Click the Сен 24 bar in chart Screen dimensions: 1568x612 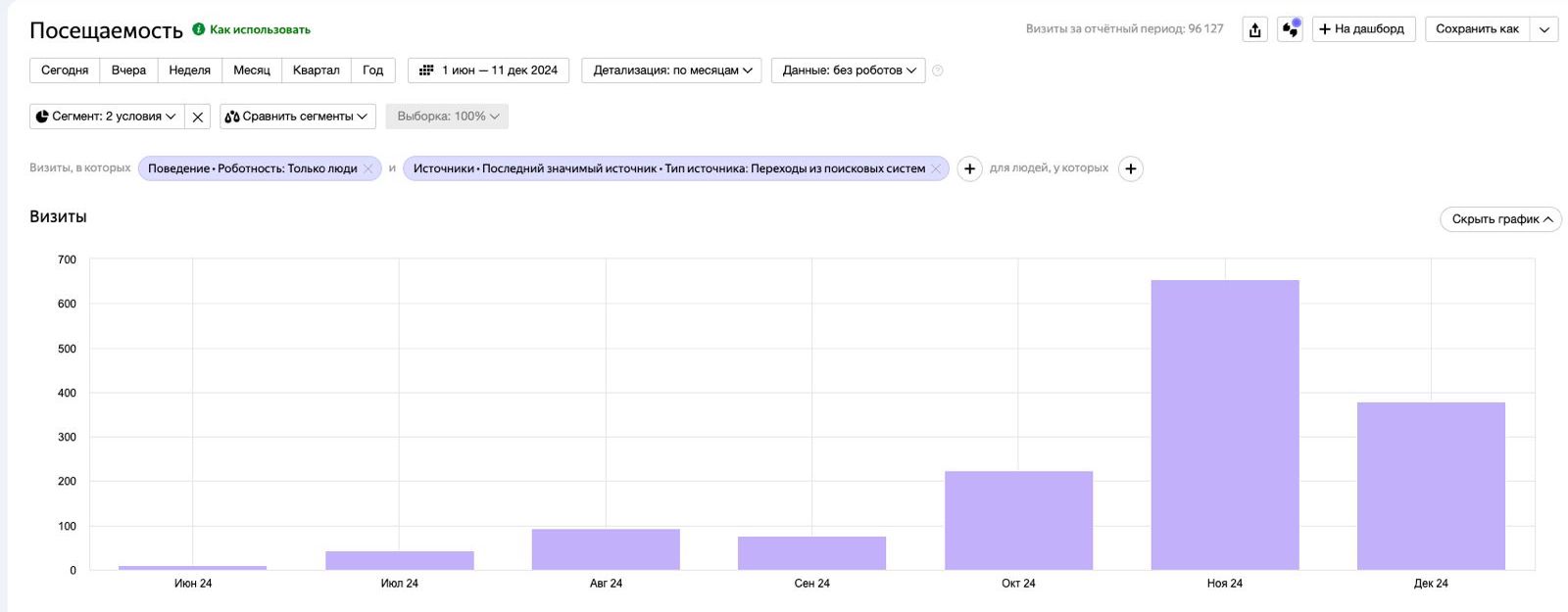pos(811,553)
